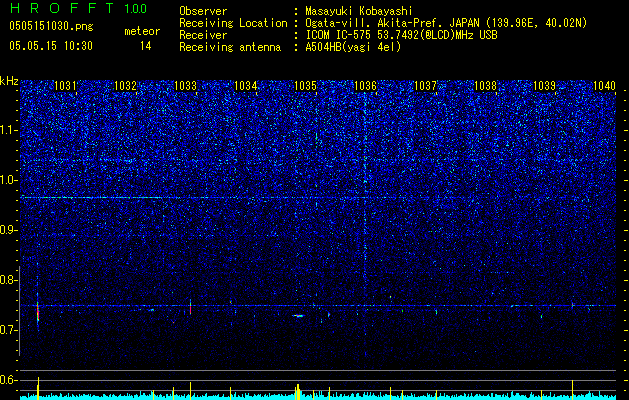Click the 1038 time marker

click(x=485, y=85)
